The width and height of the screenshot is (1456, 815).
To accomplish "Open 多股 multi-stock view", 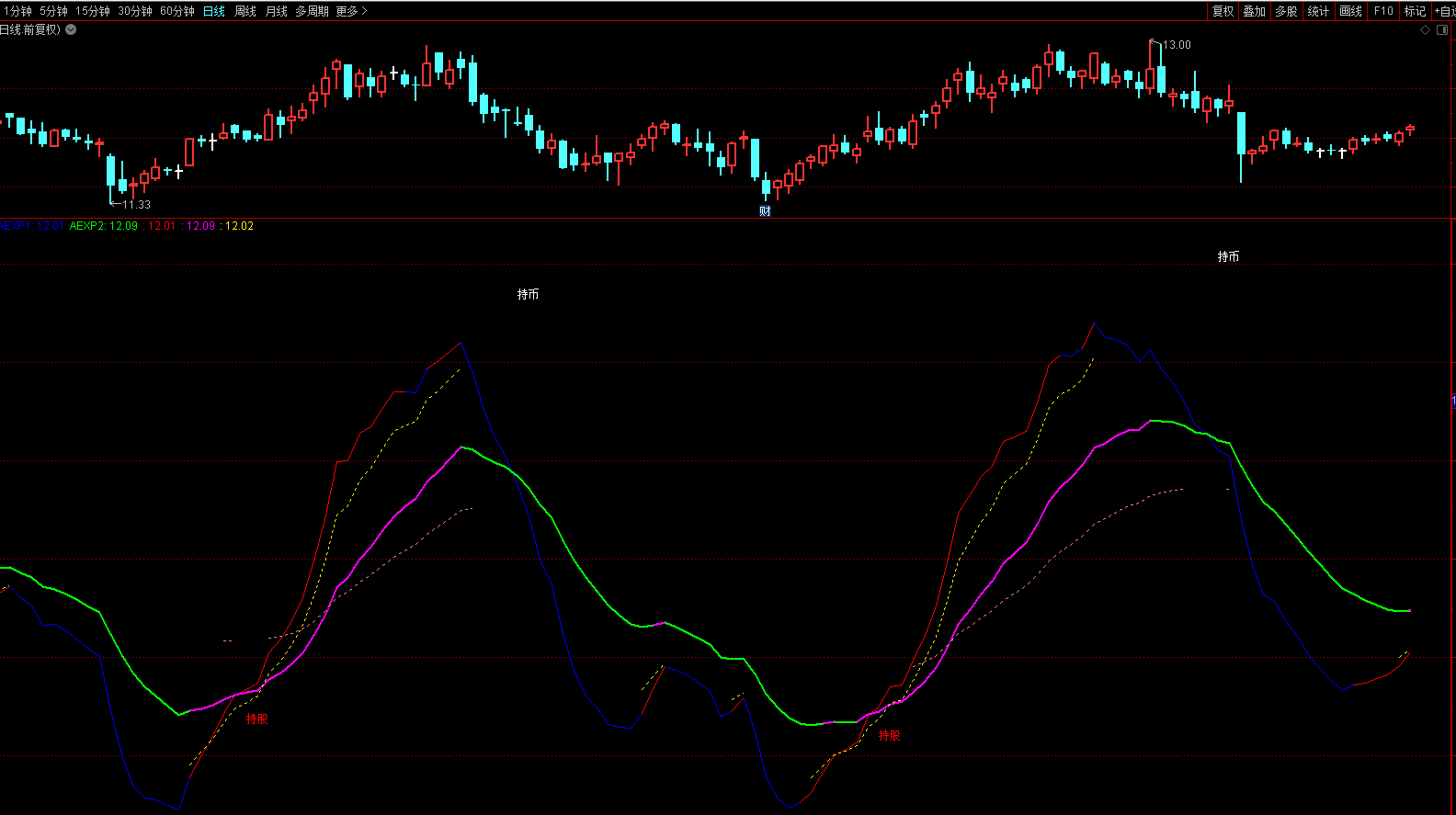I will [1286, 11].
